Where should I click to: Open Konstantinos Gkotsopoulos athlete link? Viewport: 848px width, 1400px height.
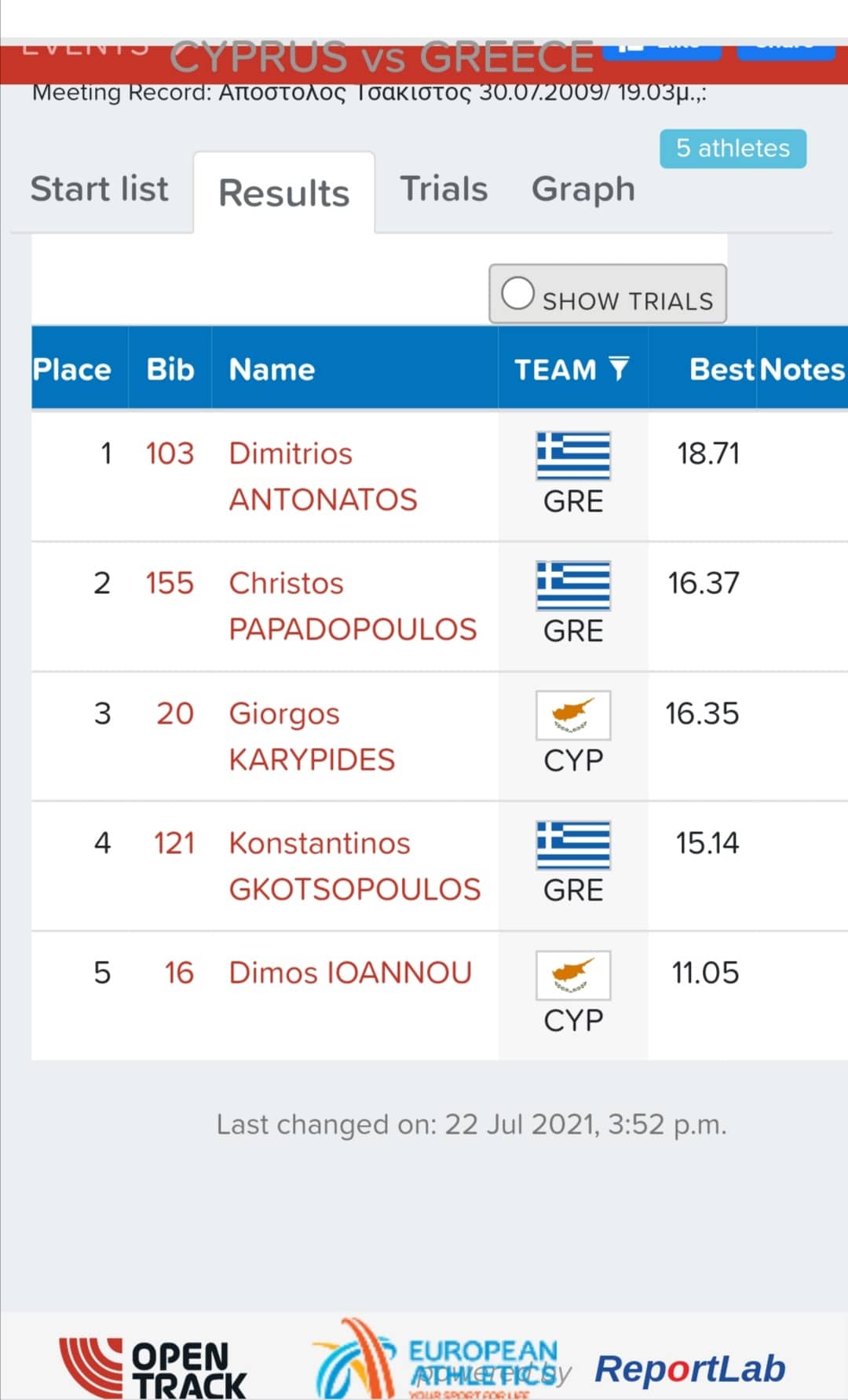pyautogui.click(x=354, y=866)
